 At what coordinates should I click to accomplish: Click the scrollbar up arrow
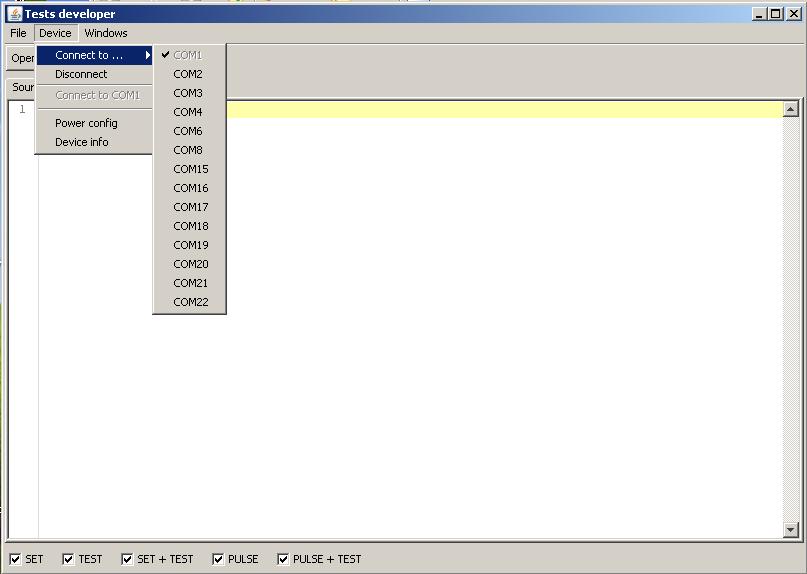pos(790,110)
